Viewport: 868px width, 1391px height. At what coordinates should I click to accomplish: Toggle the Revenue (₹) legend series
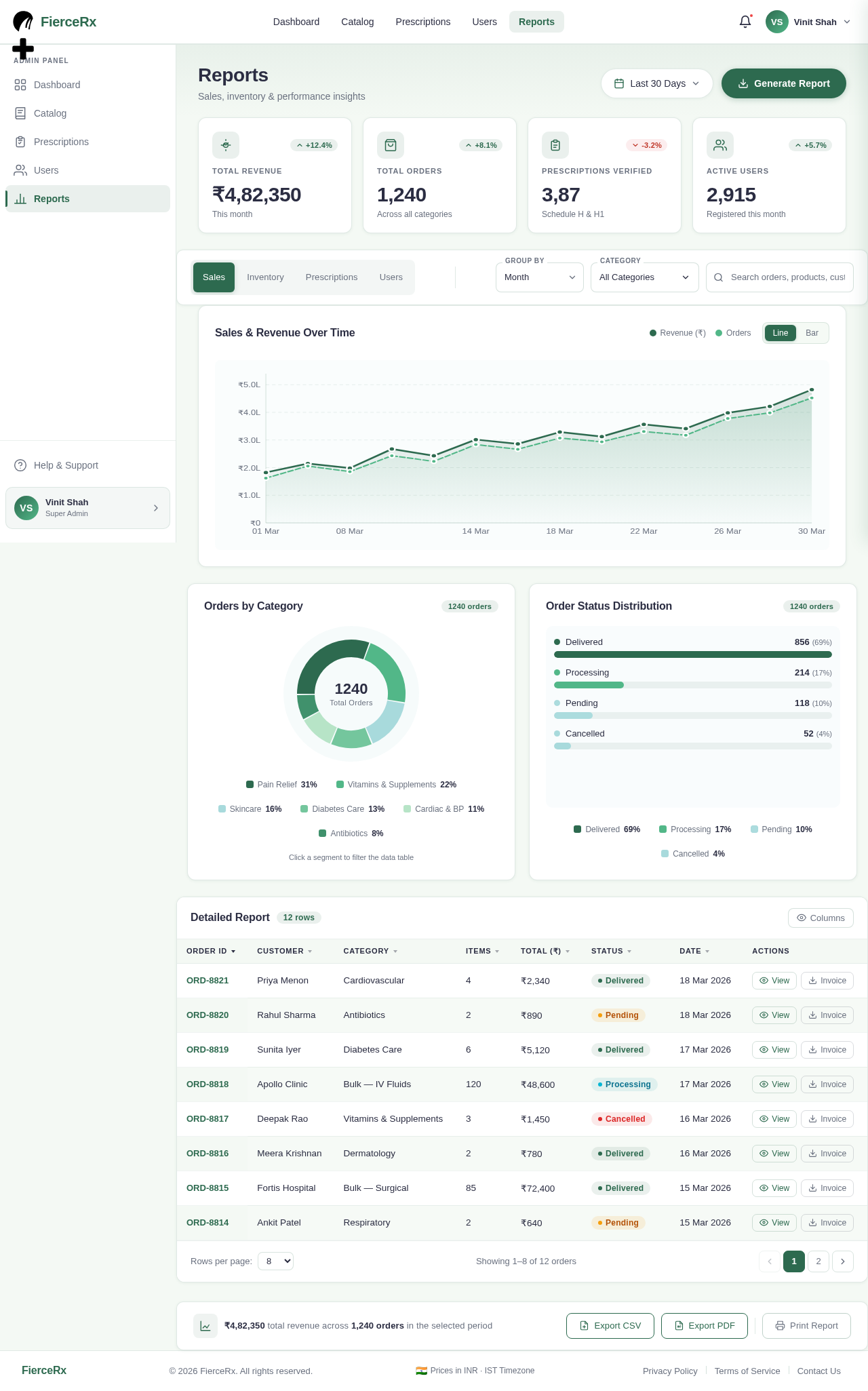(x=677, y=333)
